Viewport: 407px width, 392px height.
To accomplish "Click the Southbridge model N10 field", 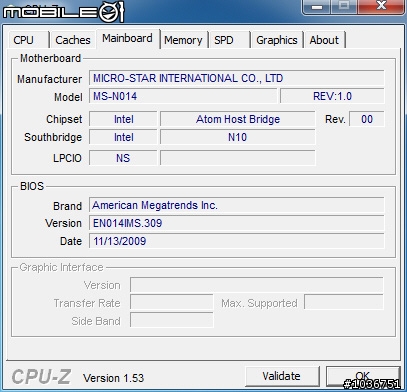I will coord(237,137).
